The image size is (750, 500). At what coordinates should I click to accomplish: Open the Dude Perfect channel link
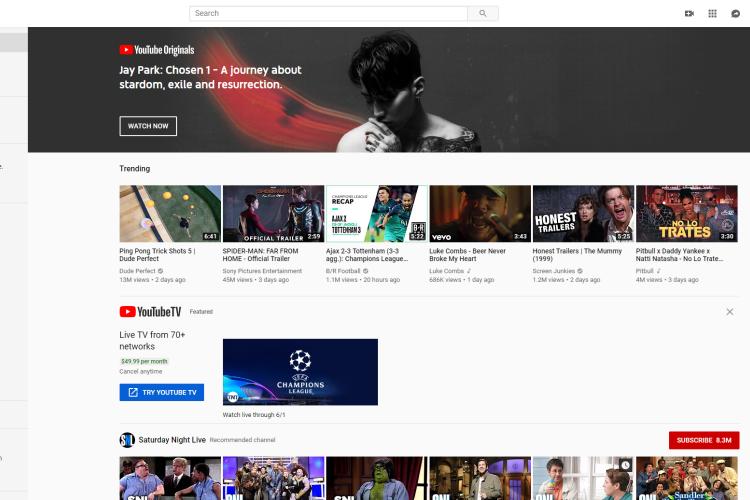[137, 271]
